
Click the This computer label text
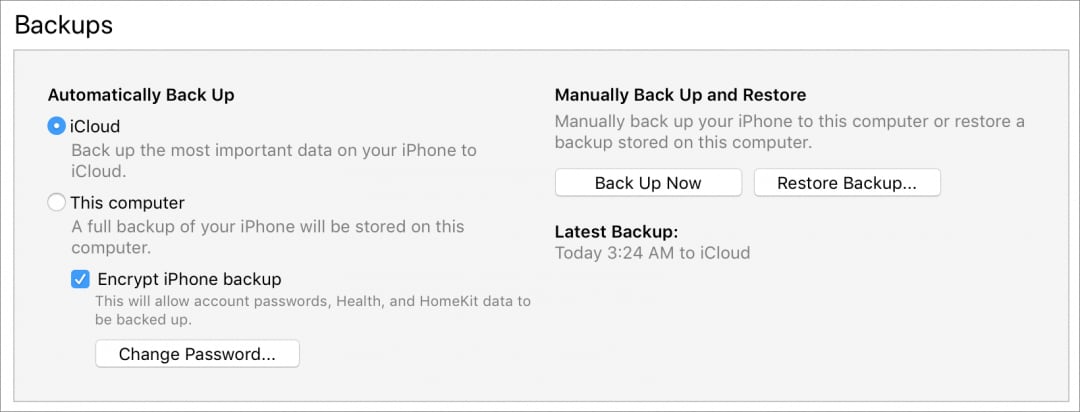(x=127, y=203)
